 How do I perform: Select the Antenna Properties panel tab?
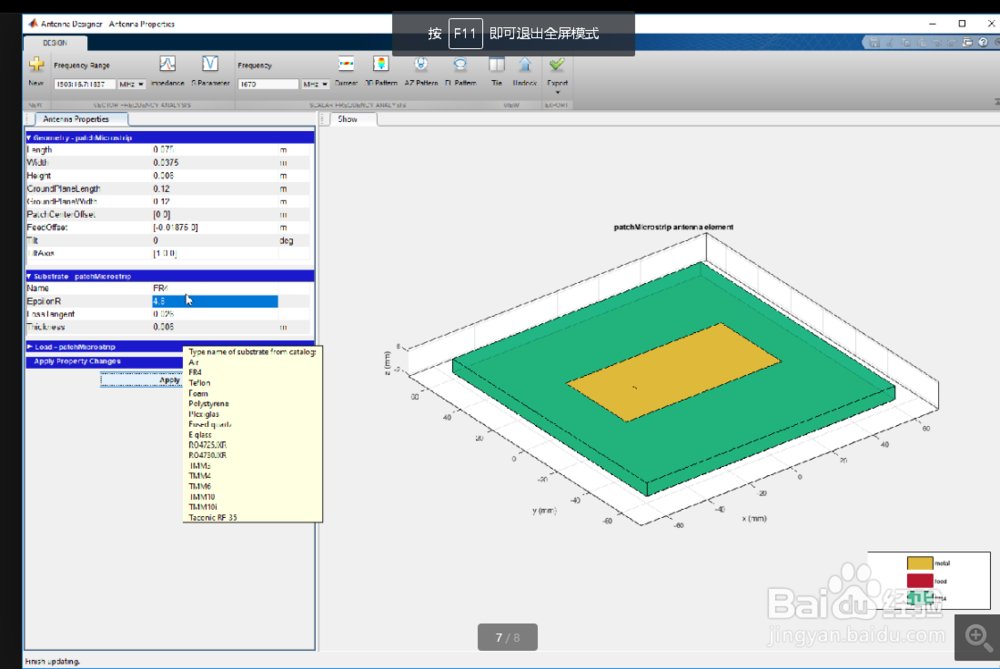(x=76, y=119)
